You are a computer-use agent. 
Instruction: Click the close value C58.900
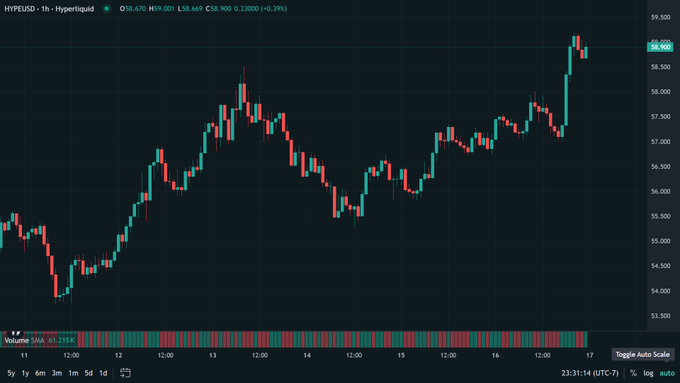[x=219, y=9]
